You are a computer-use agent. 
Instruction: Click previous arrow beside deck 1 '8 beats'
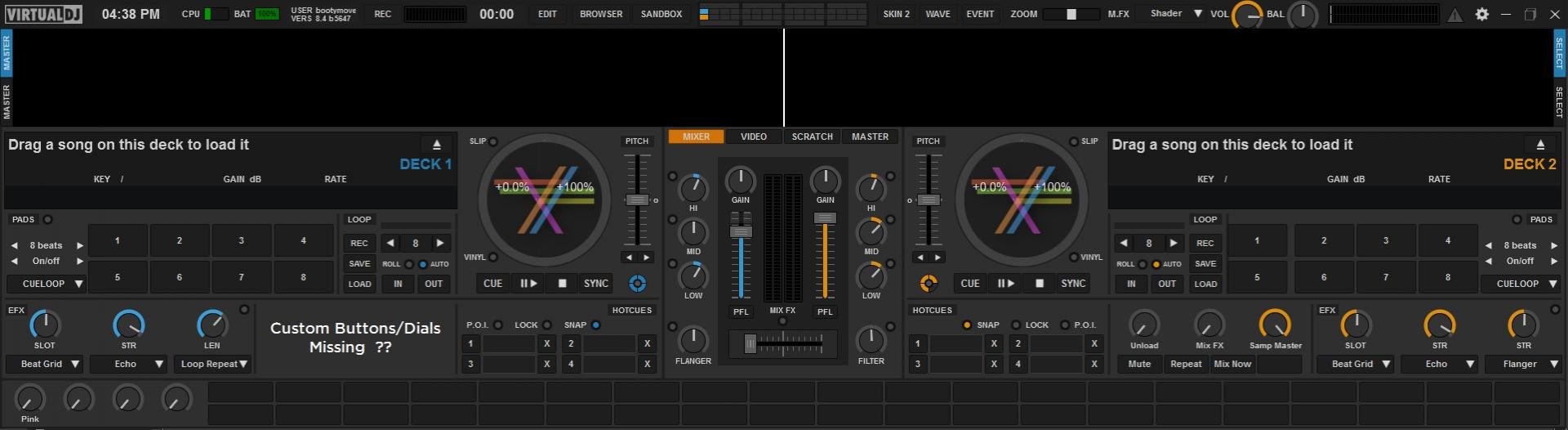pos(14,245)
